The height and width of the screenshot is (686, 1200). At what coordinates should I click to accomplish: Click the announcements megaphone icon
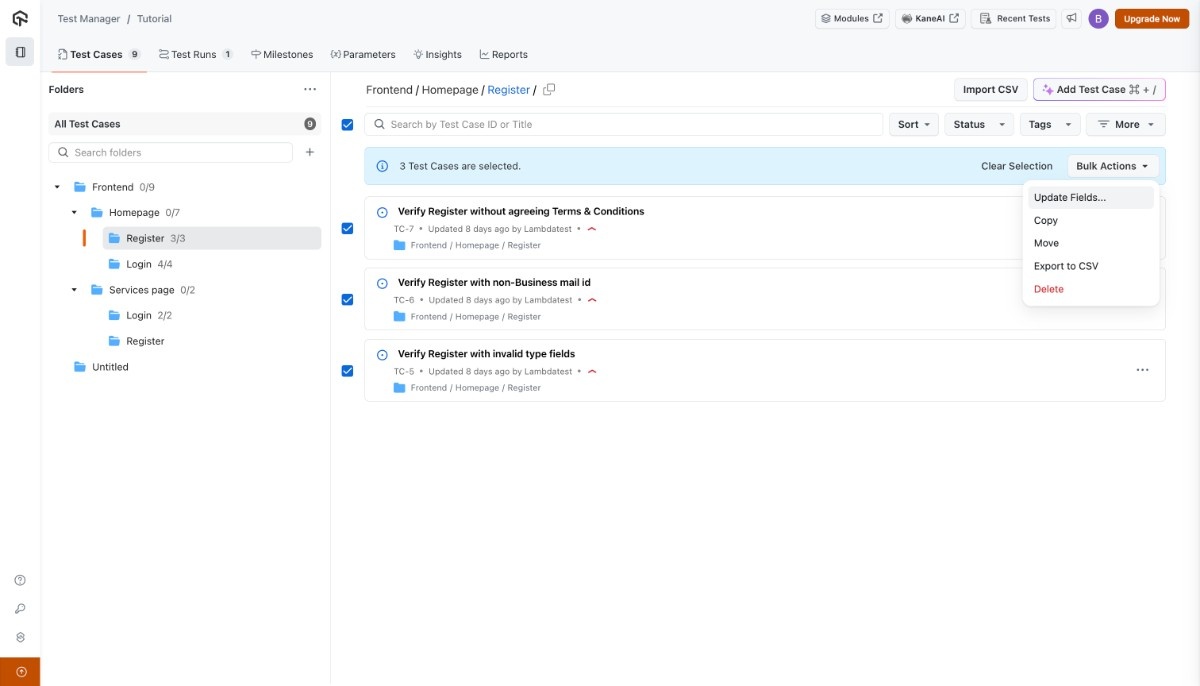tap(1072, 19)
